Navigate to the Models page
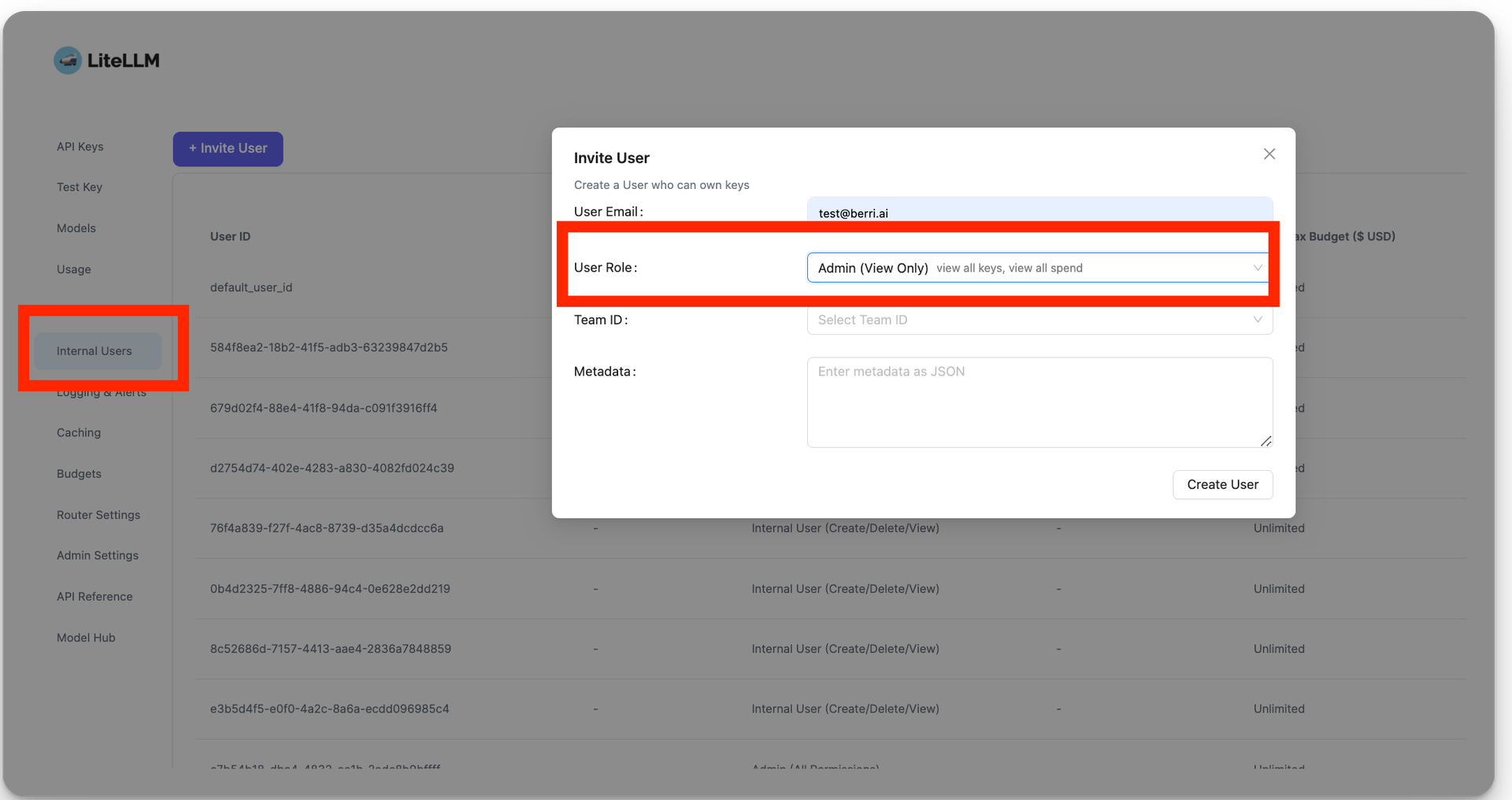 [x=76, y=228]
